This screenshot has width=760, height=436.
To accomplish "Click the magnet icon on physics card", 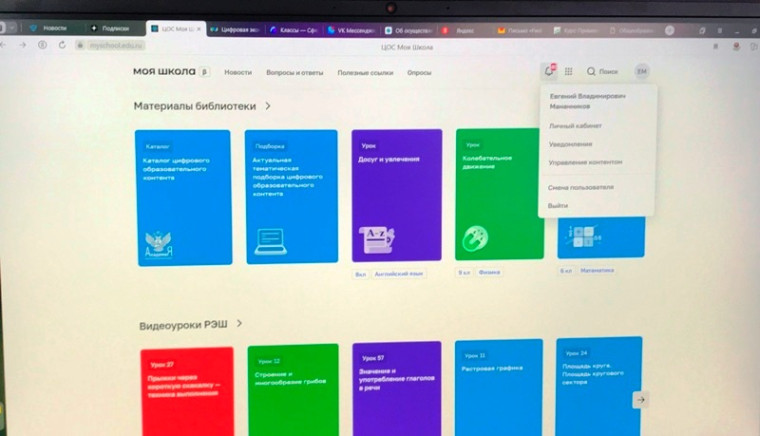I will 475,238.
